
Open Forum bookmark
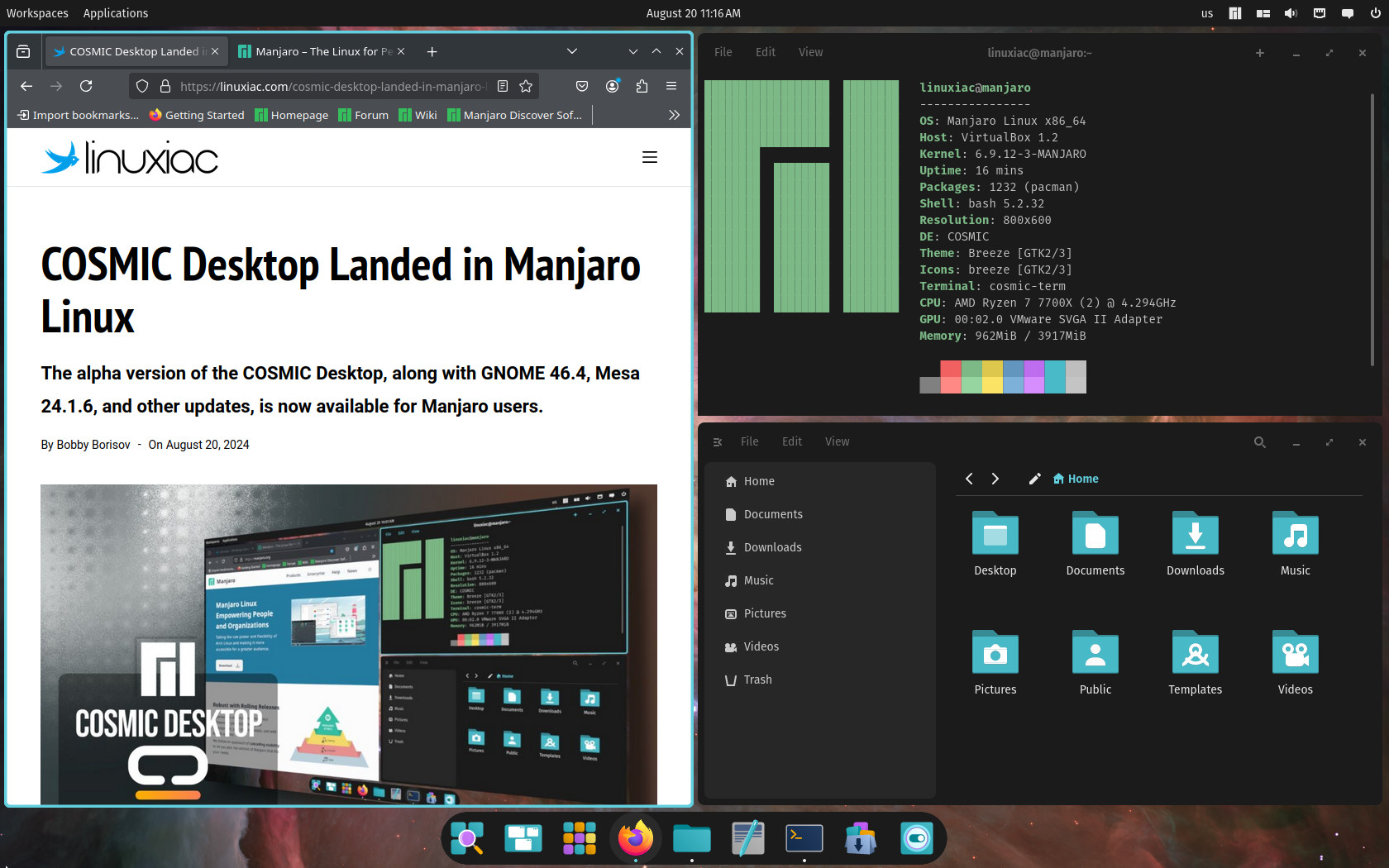364,115
